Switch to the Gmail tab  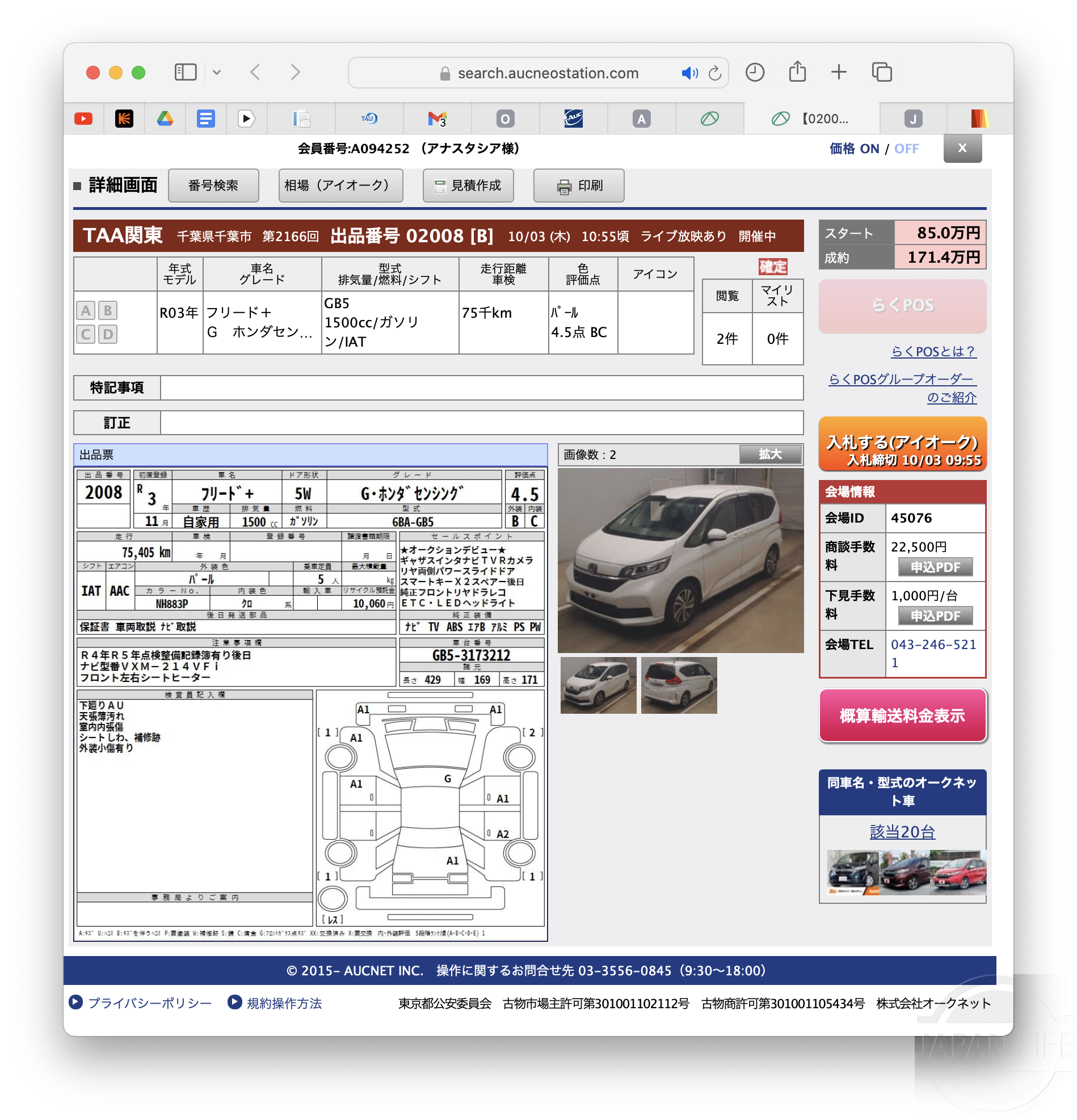437,118
